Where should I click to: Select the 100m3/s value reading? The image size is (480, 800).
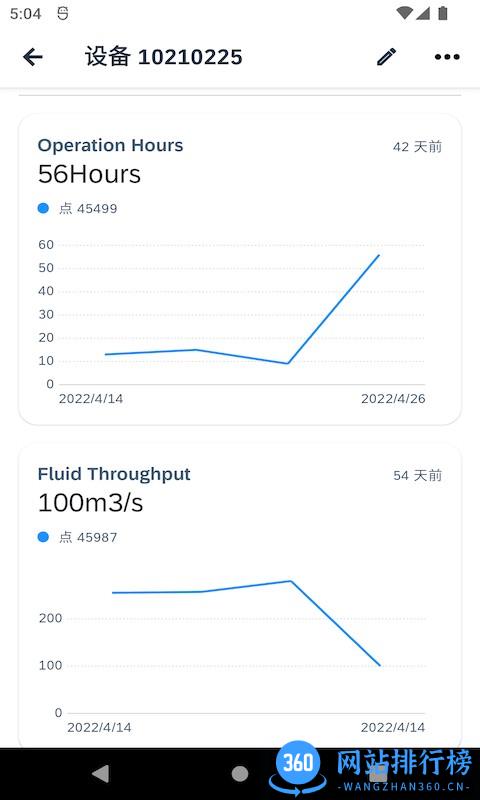click(90, 503)
